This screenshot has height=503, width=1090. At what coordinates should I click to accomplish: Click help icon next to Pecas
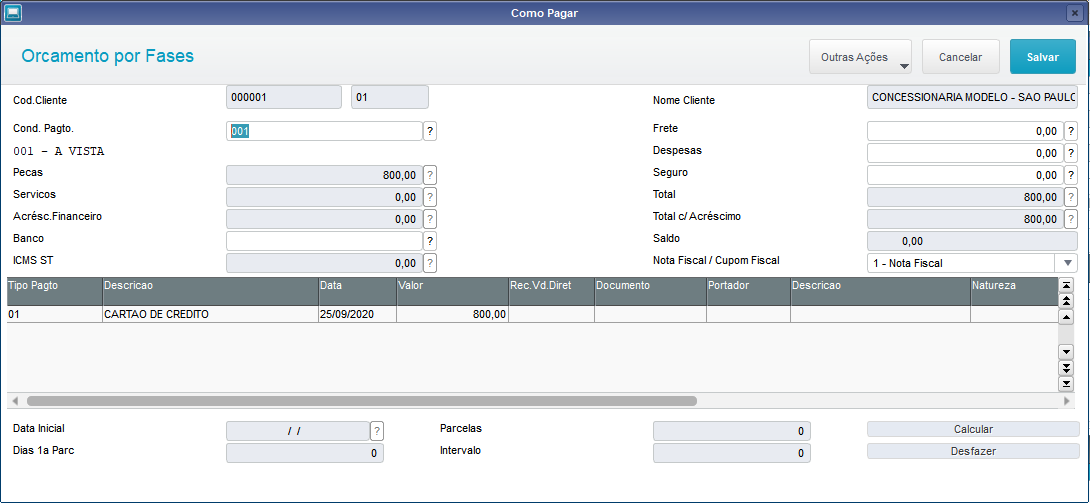(430, 175)
